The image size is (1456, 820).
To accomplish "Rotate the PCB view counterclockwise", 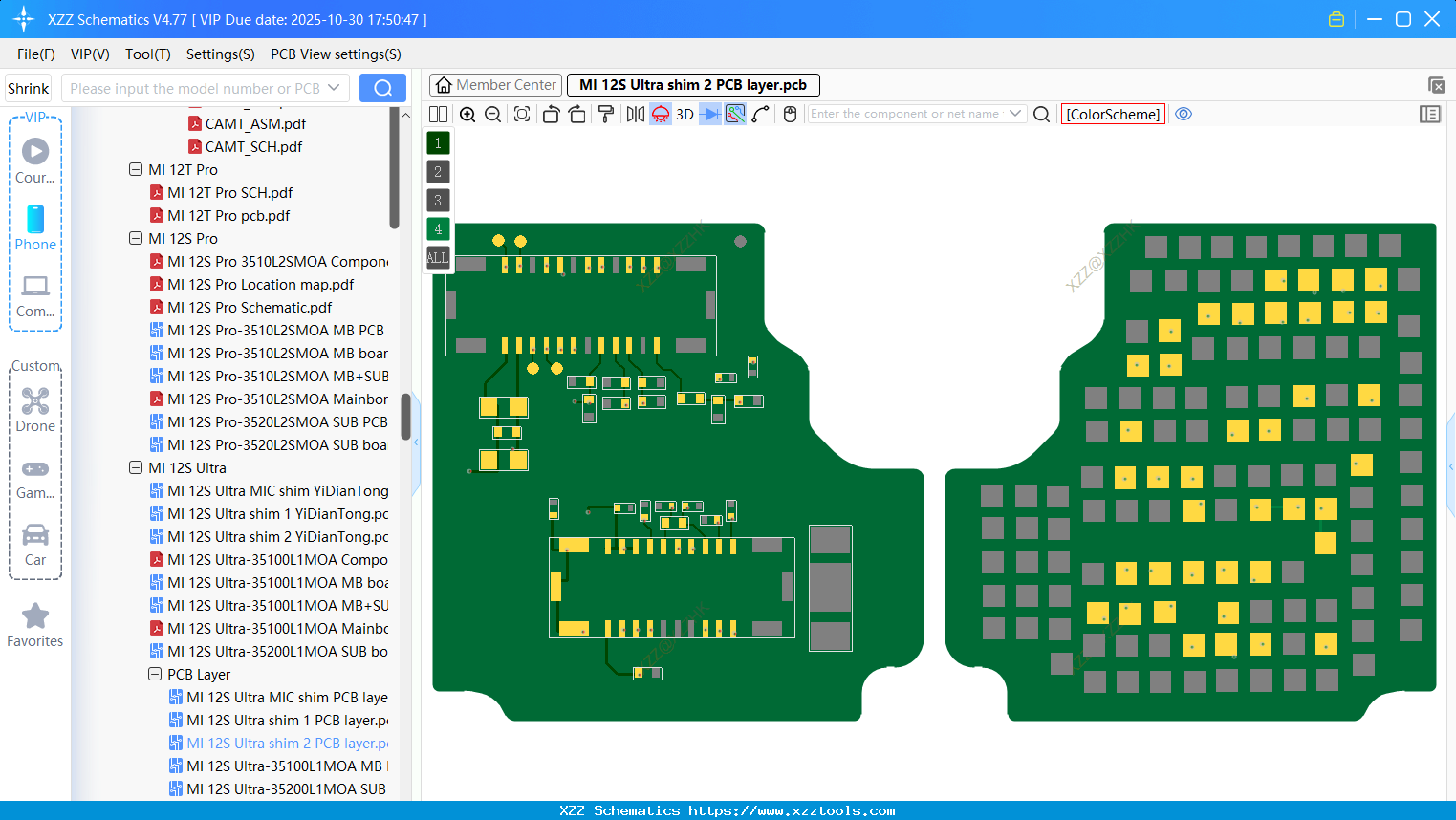I will [x=551, y=114].
